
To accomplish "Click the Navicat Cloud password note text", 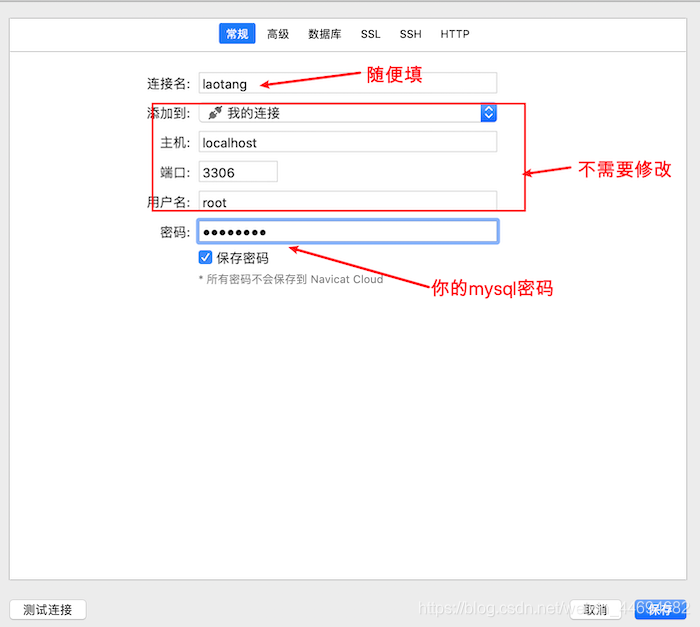I will pyautogui.click(x=291, y=279).
